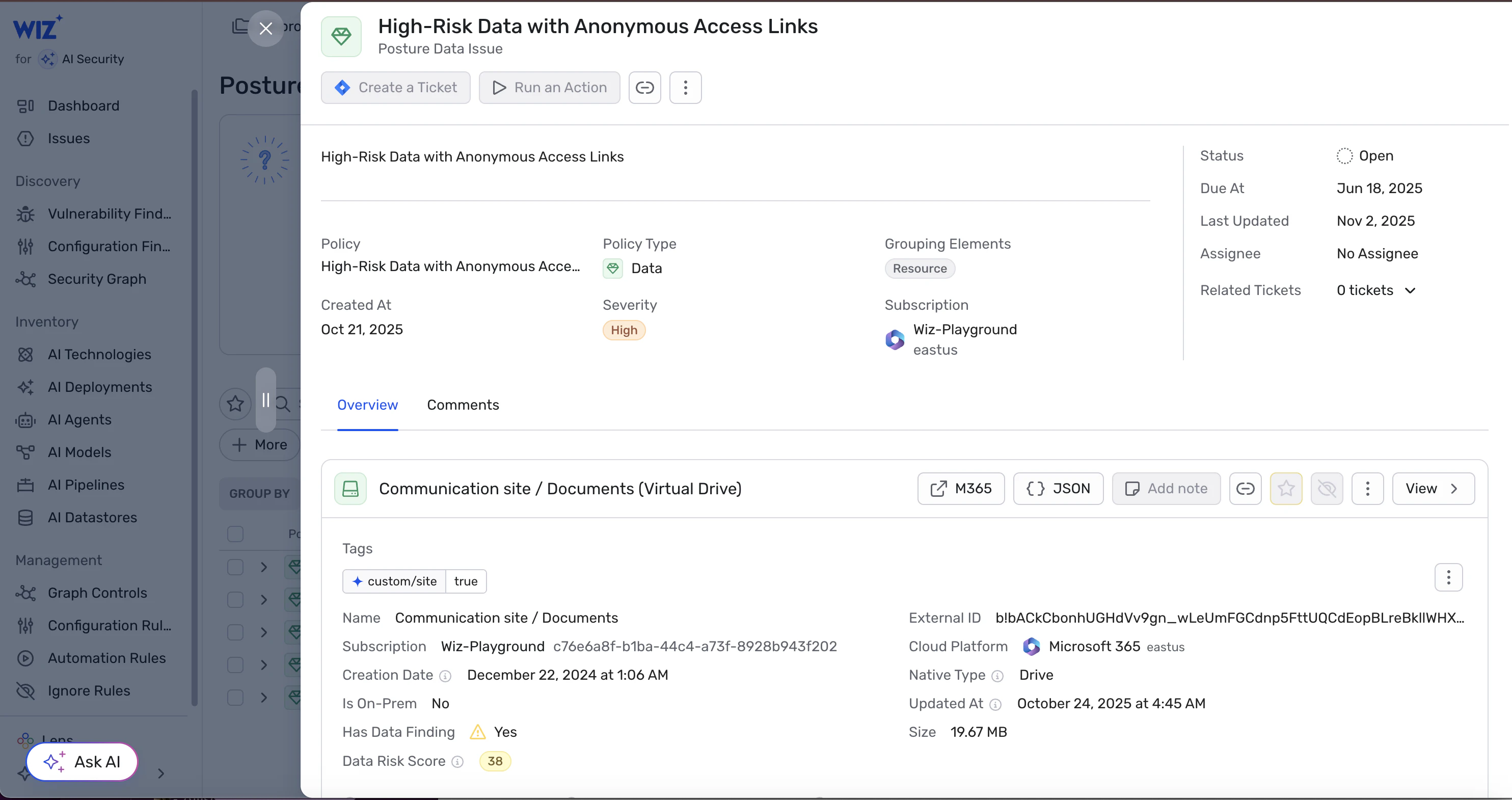Image resolution: width=1512 pixels, height=800 pixels.
Task: Expand the first row in the issues table
Action: [x=263, y=567]
